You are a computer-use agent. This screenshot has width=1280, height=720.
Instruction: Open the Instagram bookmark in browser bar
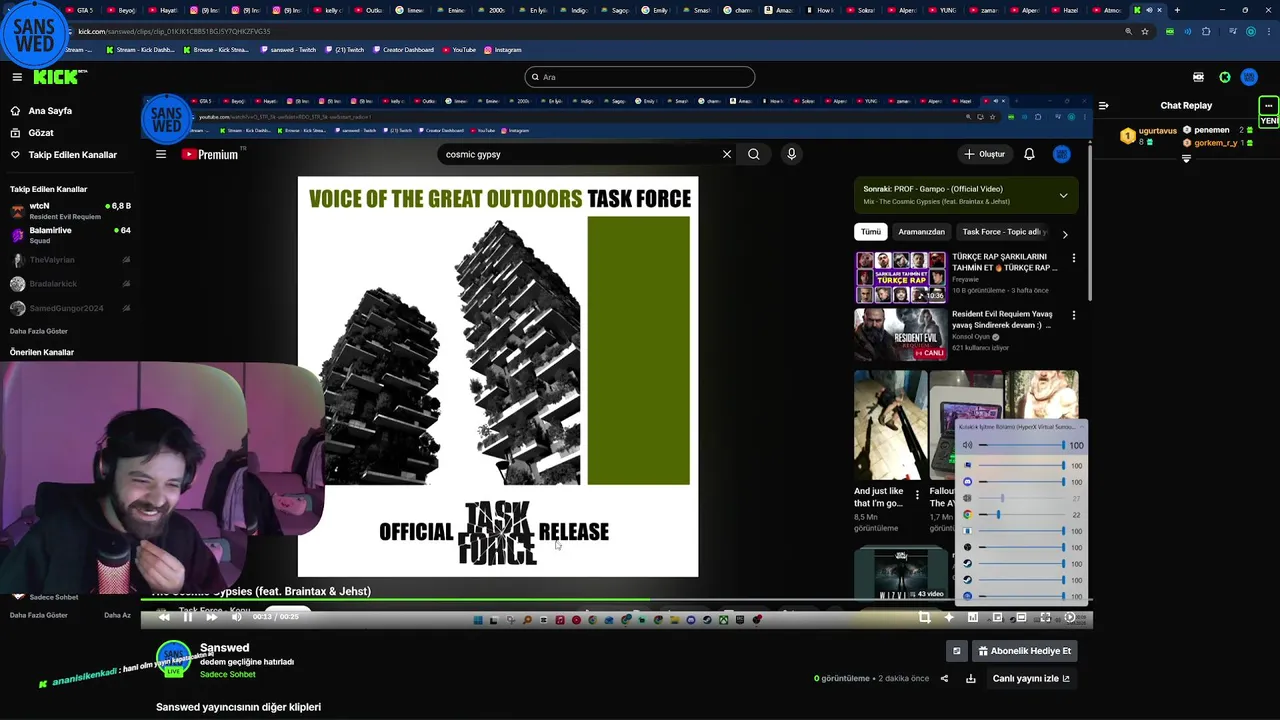pos(502,50)
